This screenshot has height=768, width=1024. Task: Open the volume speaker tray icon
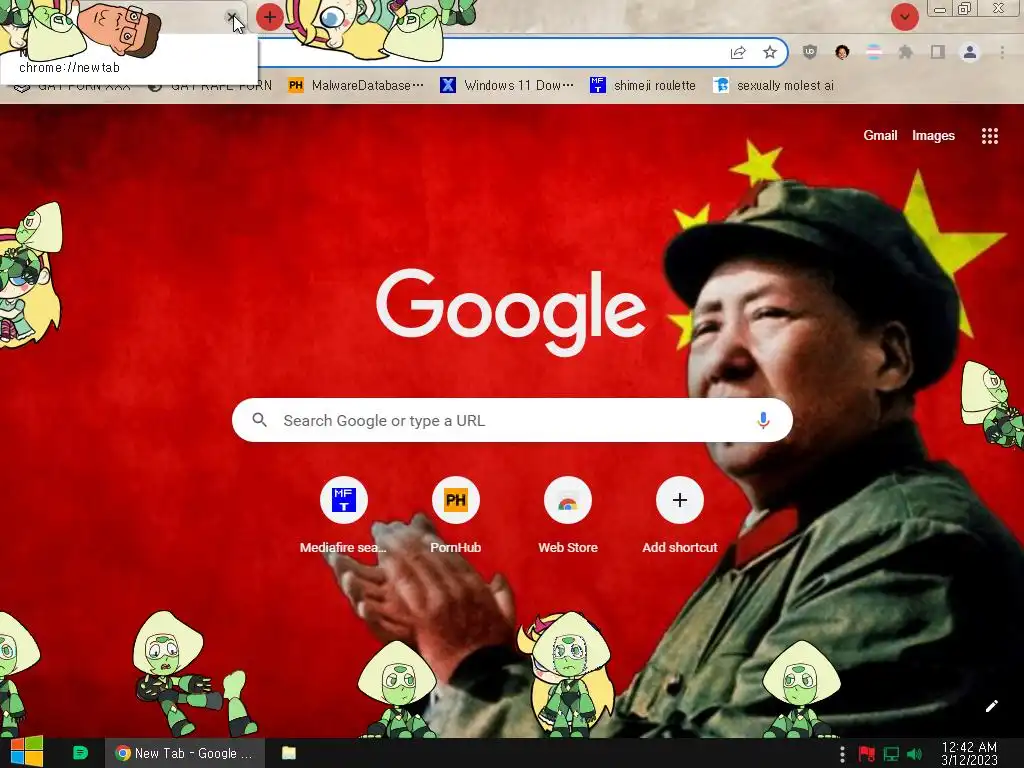914,754
